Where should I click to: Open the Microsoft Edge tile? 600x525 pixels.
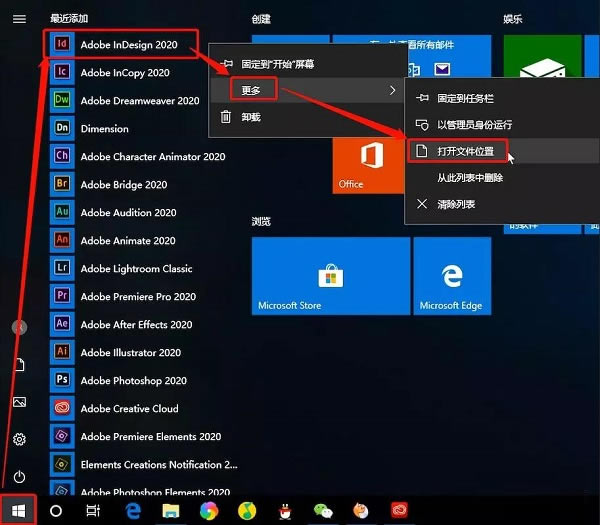click(x=451, y=276)
